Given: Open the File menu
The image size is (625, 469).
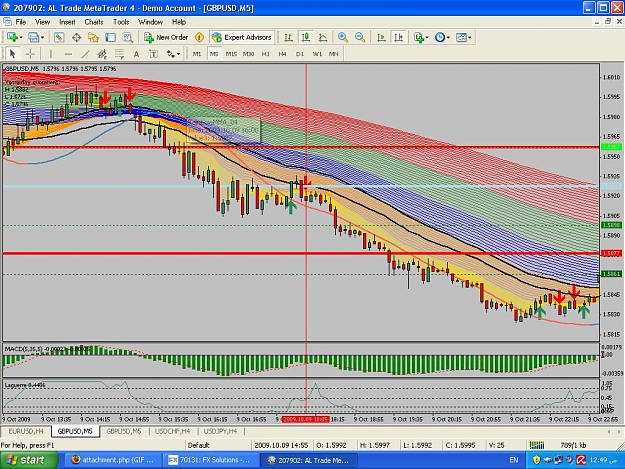Looking at the screenshot, I should [20, 22].
